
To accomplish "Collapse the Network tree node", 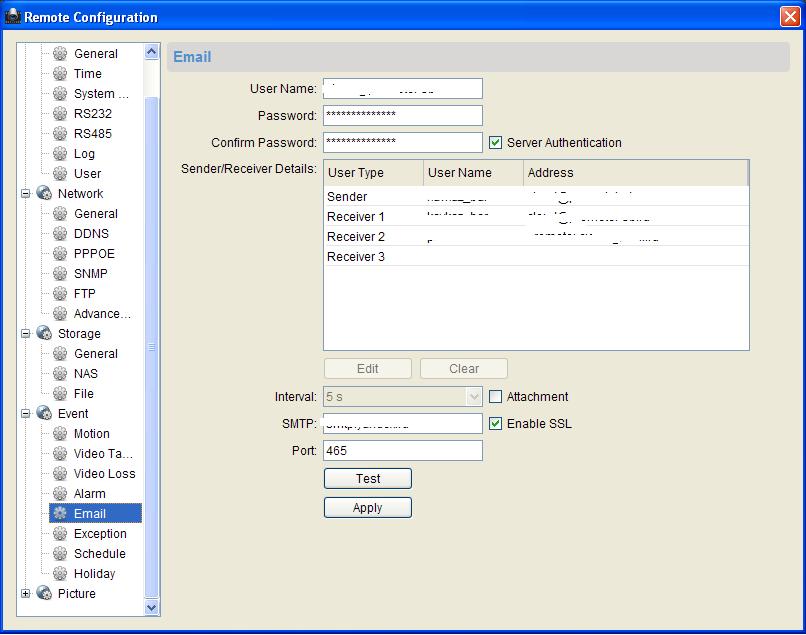I will point(25,194).
